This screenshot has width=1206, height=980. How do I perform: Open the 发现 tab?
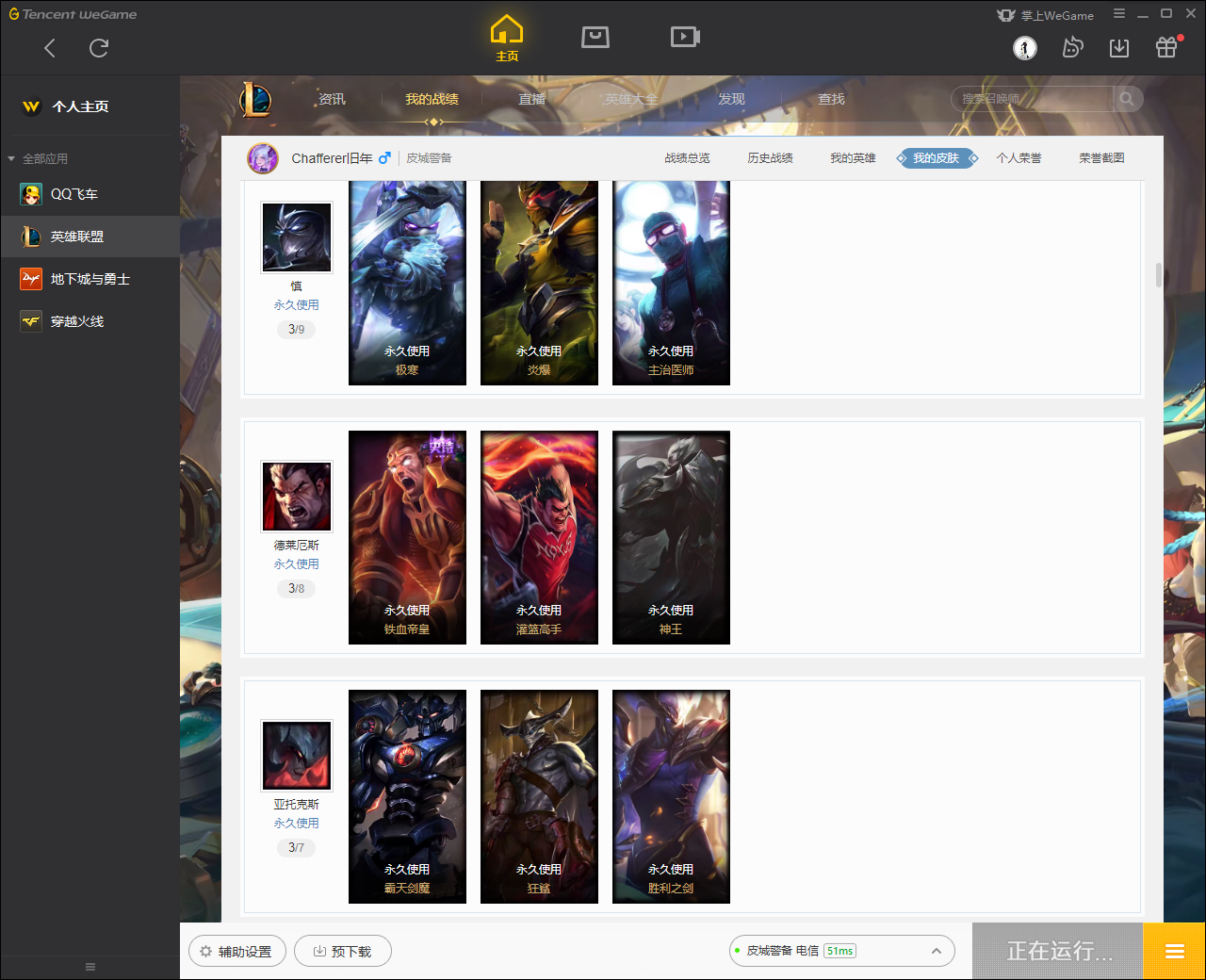pyautogui.click(x=731, y=99)
